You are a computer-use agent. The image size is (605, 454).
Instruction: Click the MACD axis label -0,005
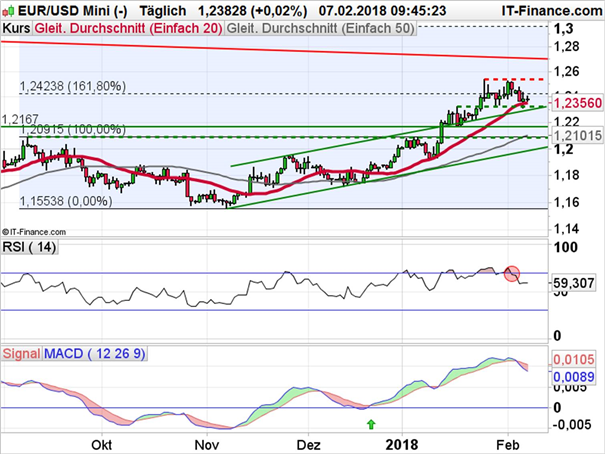[x=572, y=424]
